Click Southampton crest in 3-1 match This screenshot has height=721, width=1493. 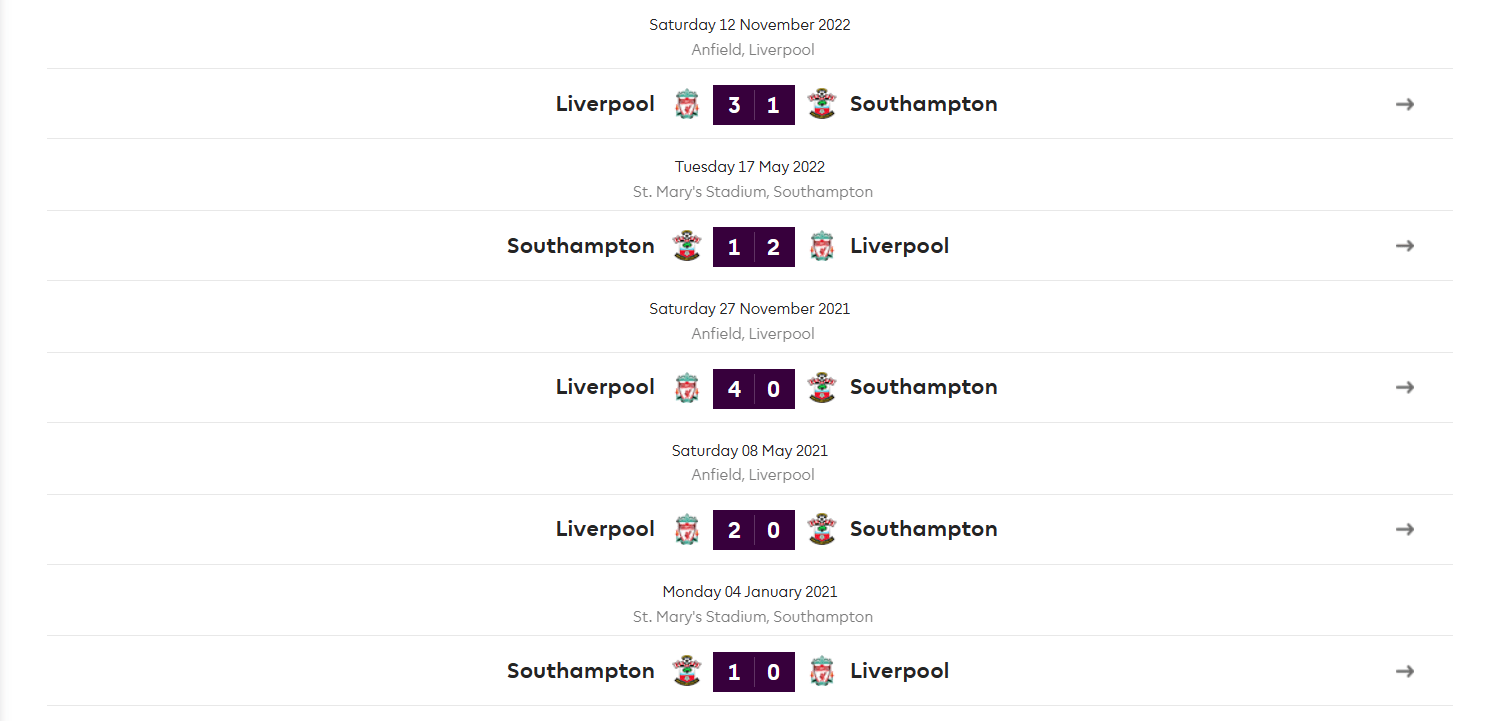click(821, 104)
